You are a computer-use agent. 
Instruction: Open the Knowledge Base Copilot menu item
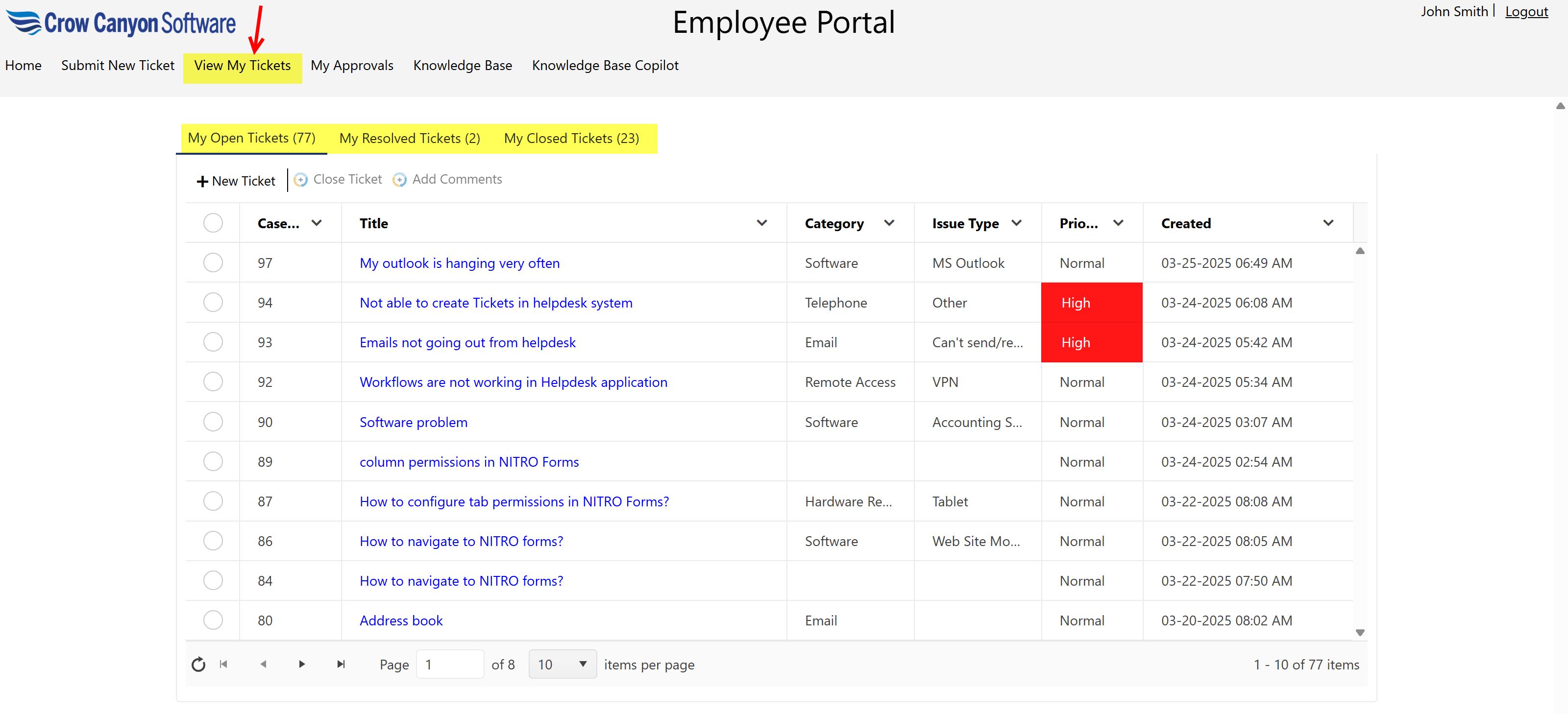pyautogui.click(x=605, y=65)
